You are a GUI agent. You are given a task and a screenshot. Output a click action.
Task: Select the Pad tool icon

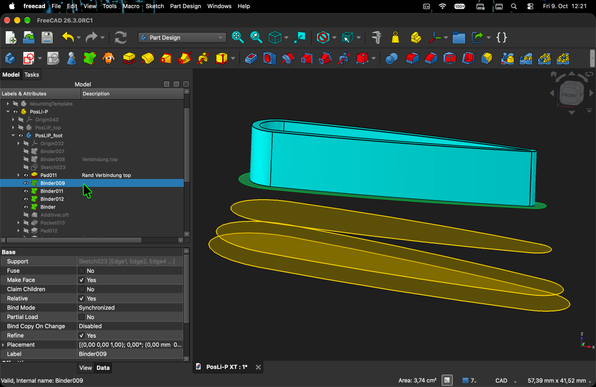129,59
